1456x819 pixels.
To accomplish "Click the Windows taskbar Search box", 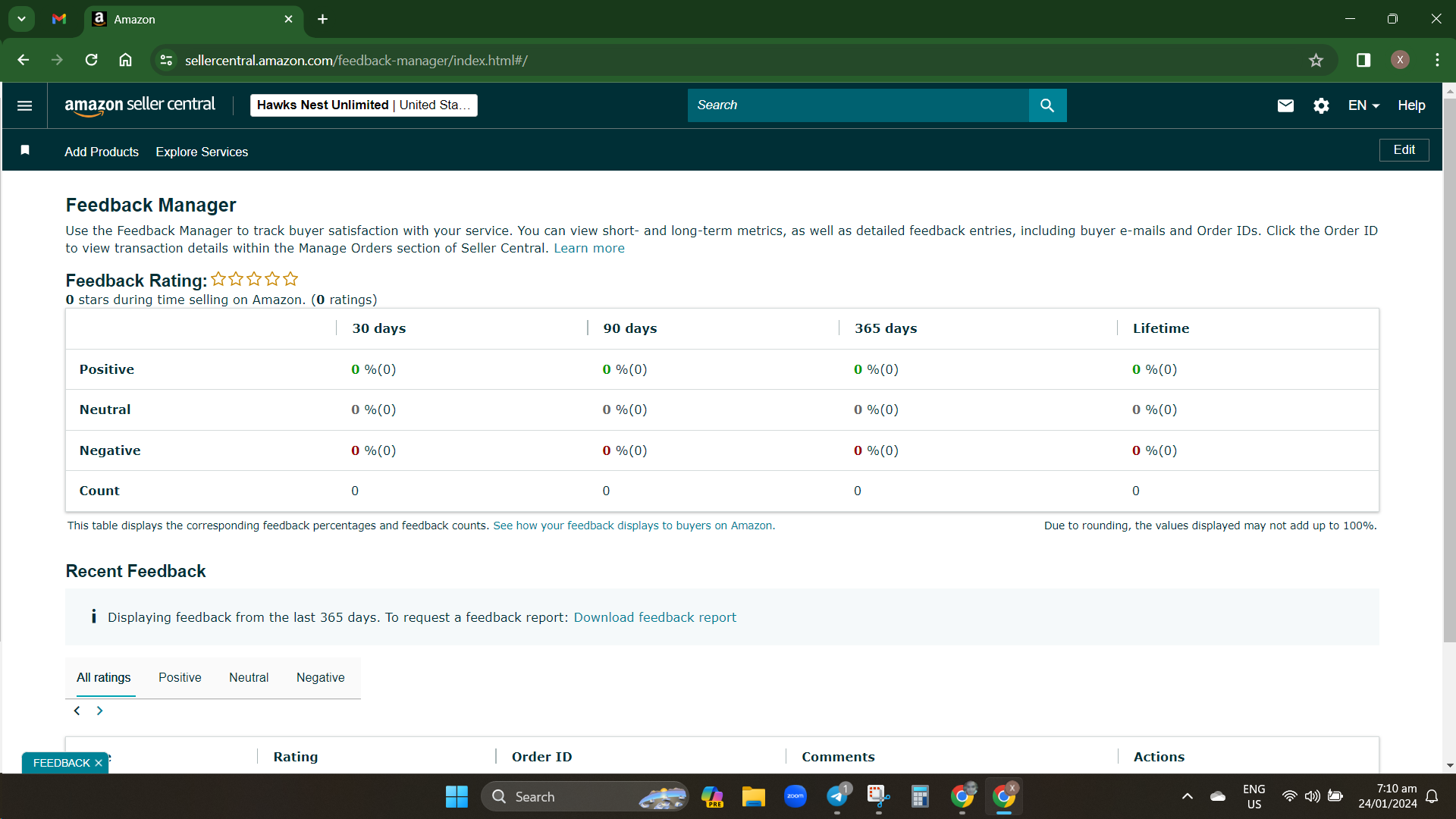I will pyautogui.click(x=585, y=796).
